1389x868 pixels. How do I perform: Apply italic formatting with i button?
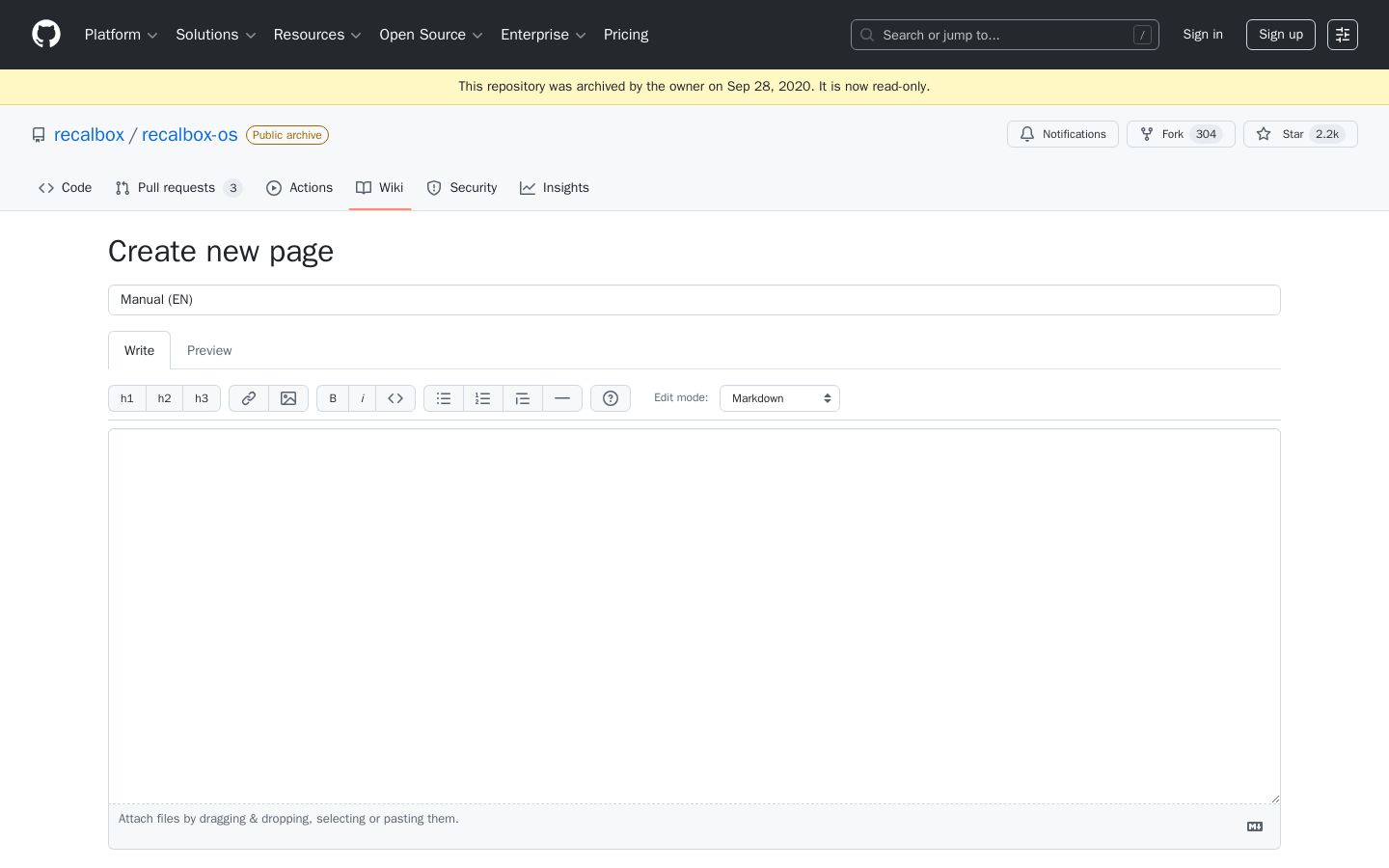point(363,398)
